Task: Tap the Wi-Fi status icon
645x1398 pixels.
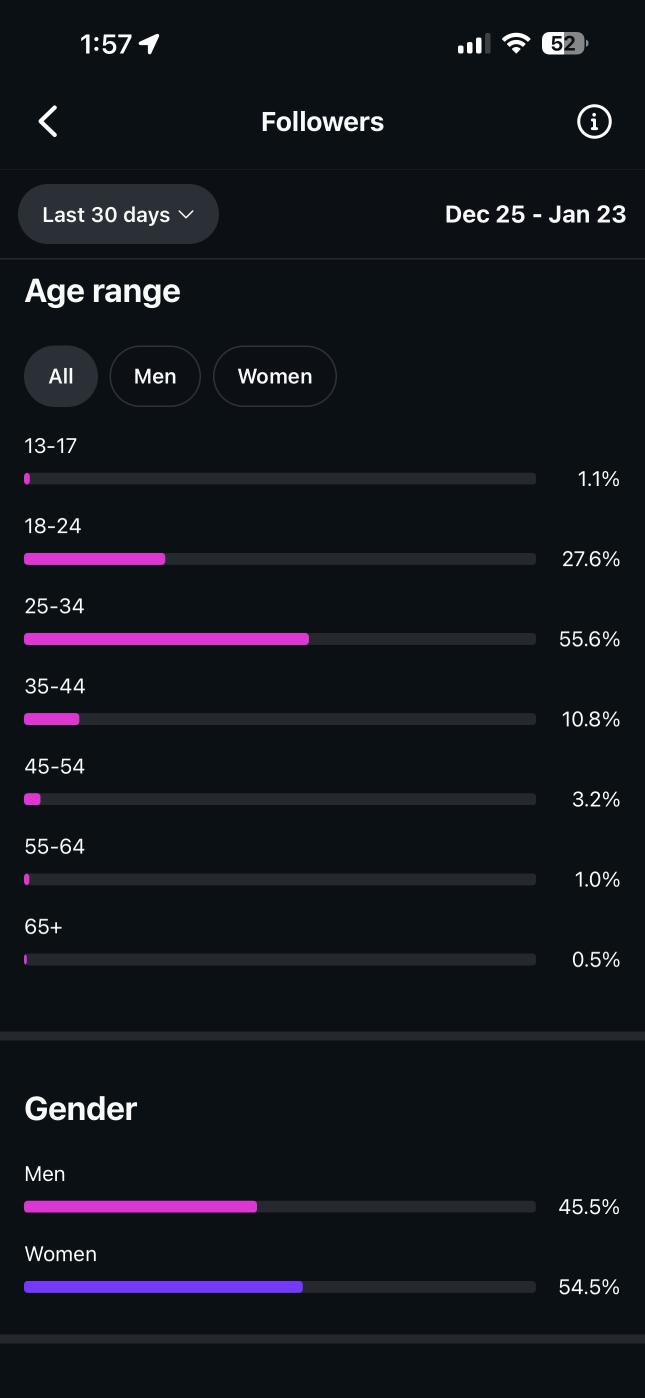Action: pos(516,44)
